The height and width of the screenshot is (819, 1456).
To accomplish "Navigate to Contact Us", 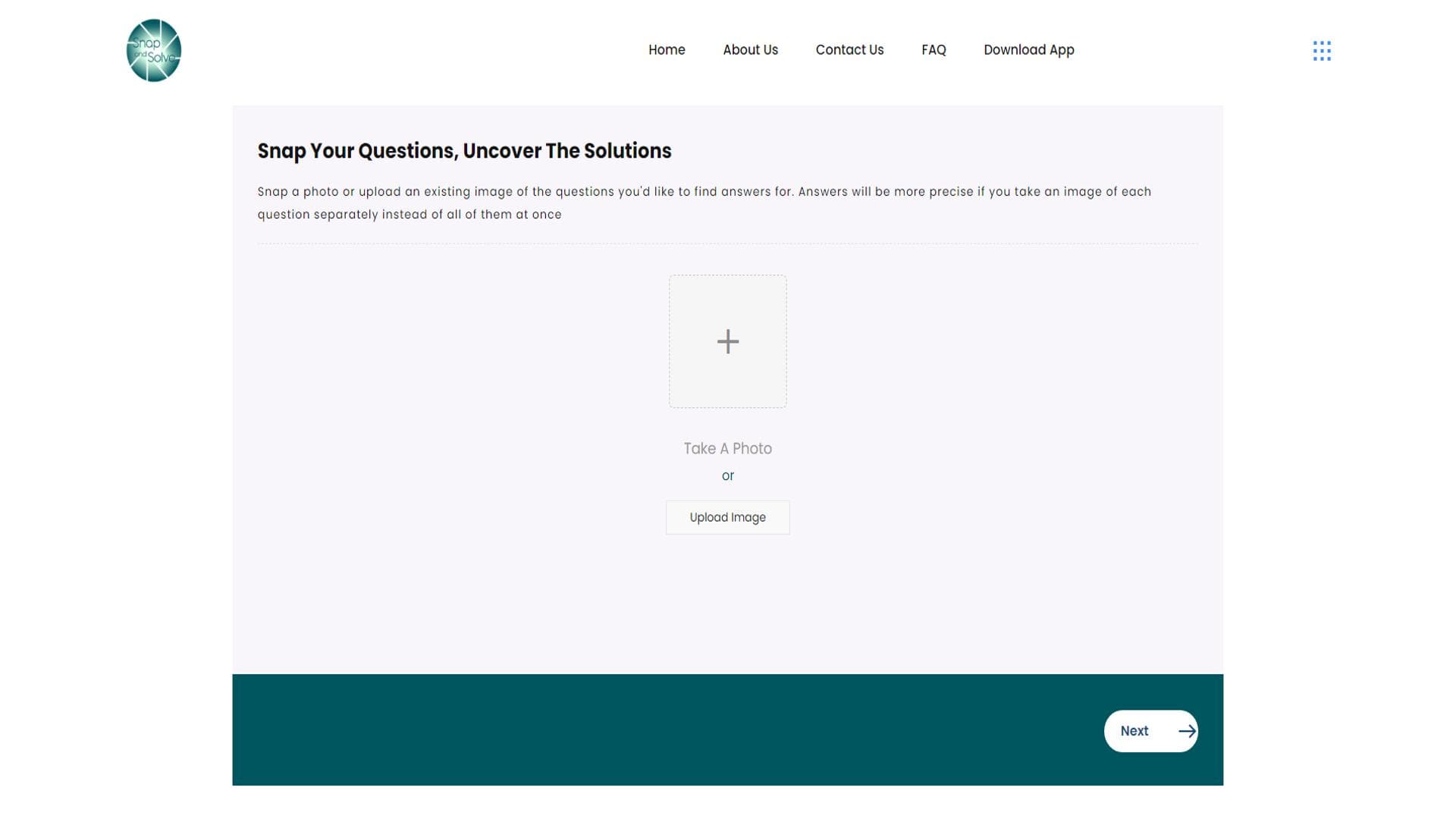I will (x=849, y=50).
